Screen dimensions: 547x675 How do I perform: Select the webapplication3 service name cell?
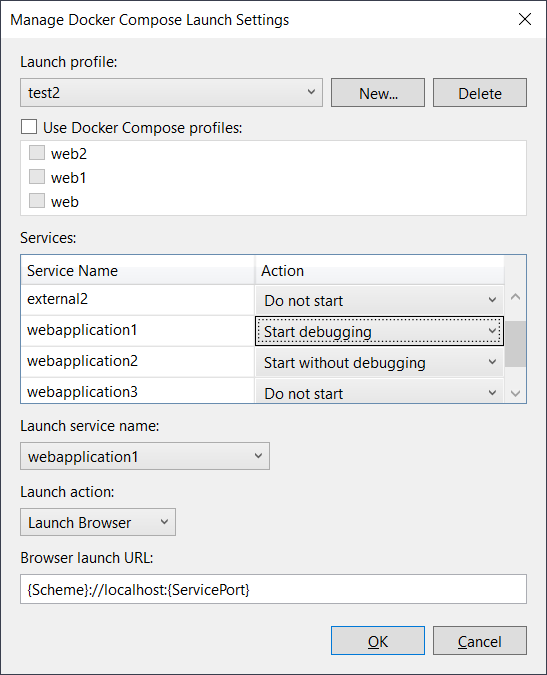click(x=137, y=391)
